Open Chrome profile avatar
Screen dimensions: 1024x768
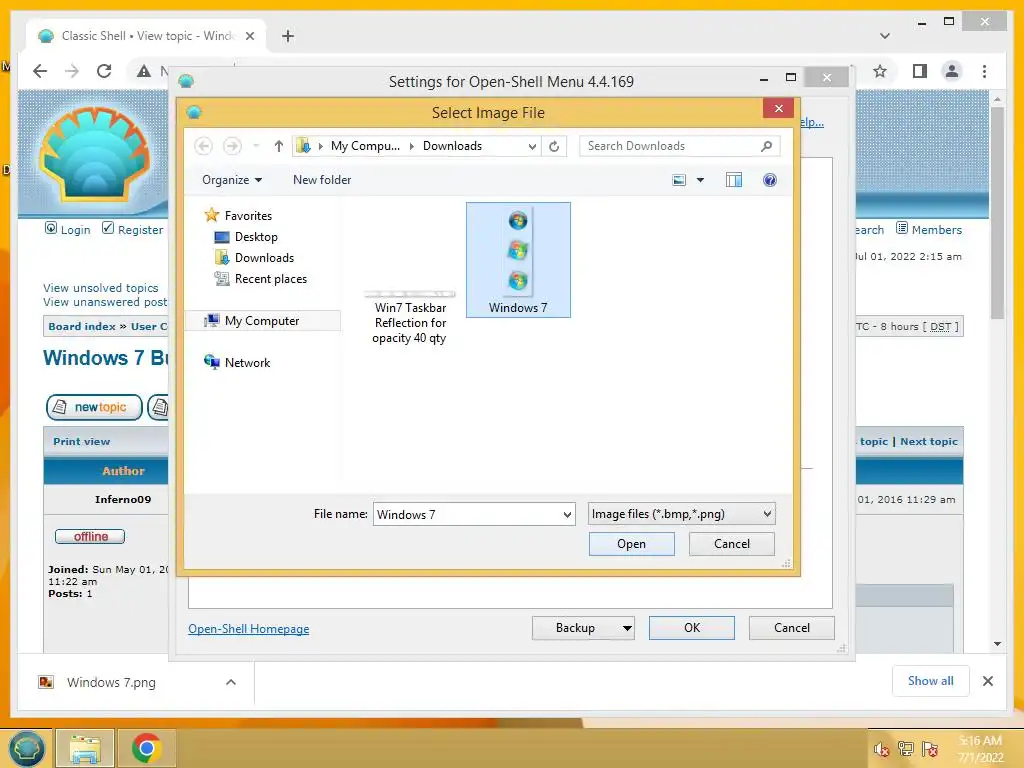click(952, 71)
